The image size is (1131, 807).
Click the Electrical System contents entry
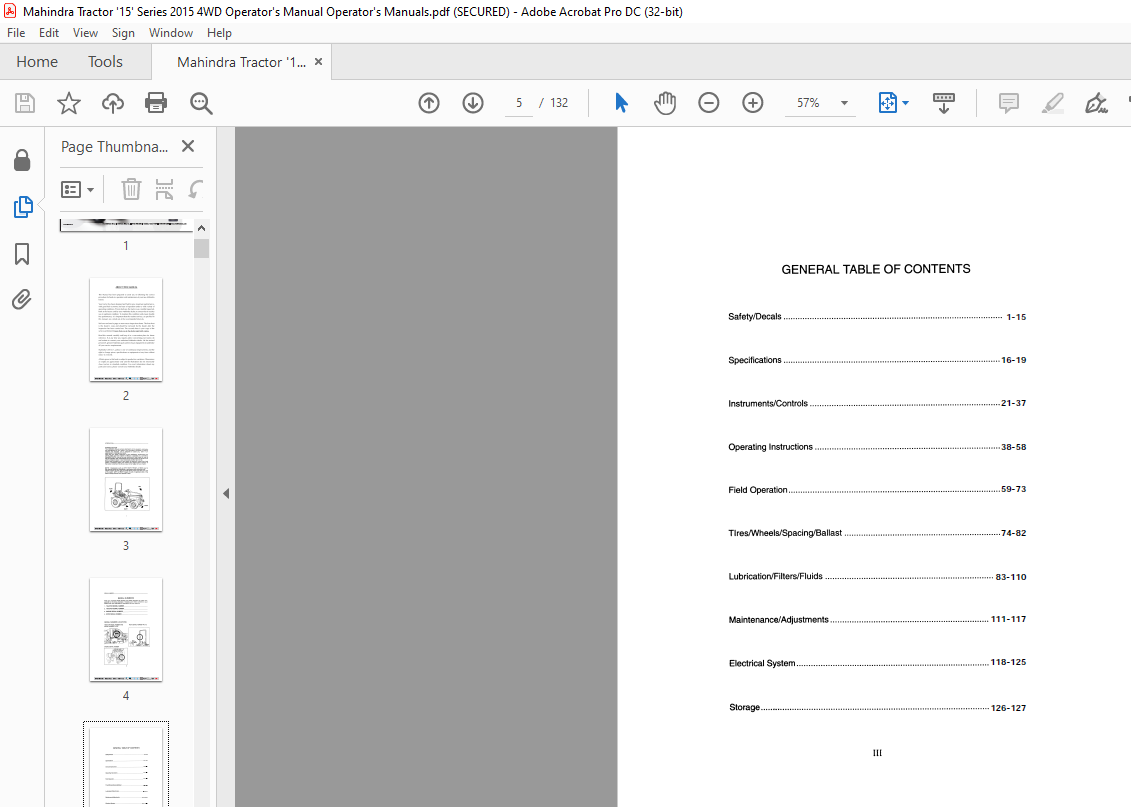(x=877, y=663)
